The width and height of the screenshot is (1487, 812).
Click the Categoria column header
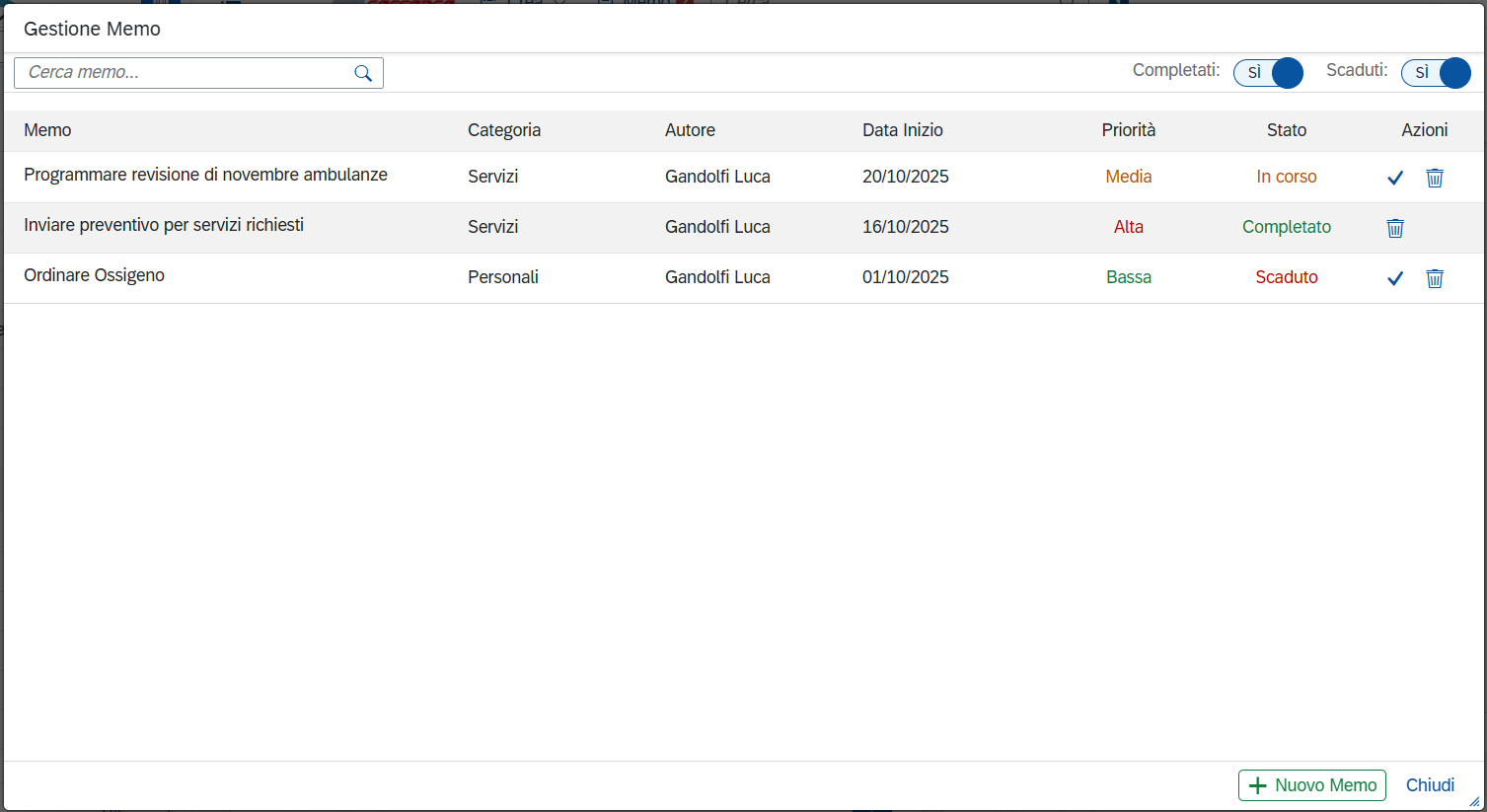(503, 130)
